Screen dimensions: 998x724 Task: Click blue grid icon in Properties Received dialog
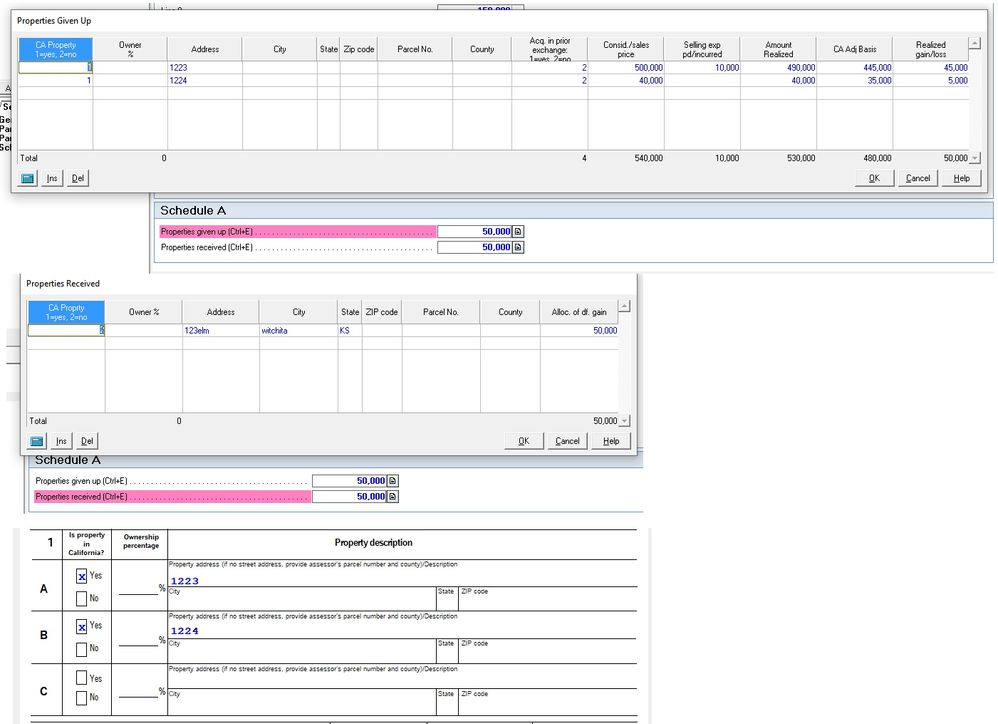pyautogui.click(x=39, y=441)
